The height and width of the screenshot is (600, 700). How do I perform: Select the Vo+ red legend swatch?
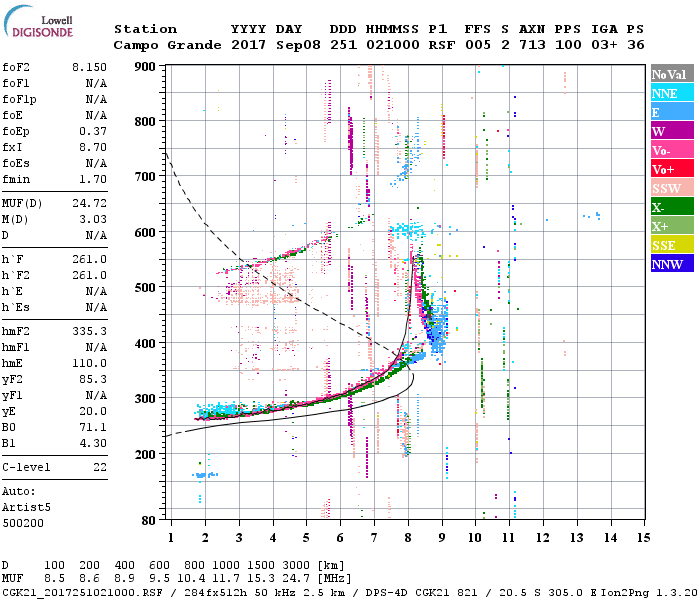click(x=672, y=169)
